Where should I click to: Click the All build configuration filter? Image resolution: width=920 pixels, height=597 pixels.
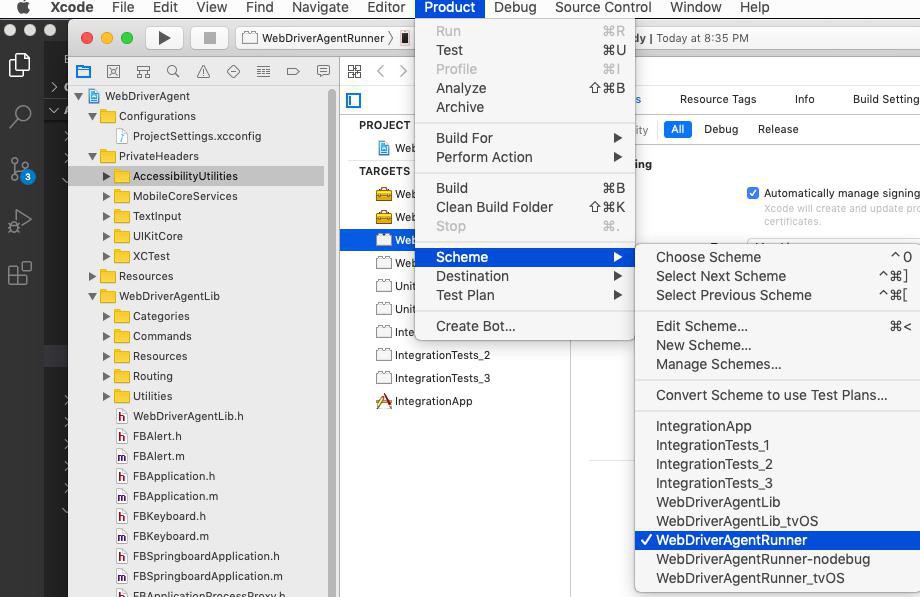pyautogui.click(x=678, y=129)
